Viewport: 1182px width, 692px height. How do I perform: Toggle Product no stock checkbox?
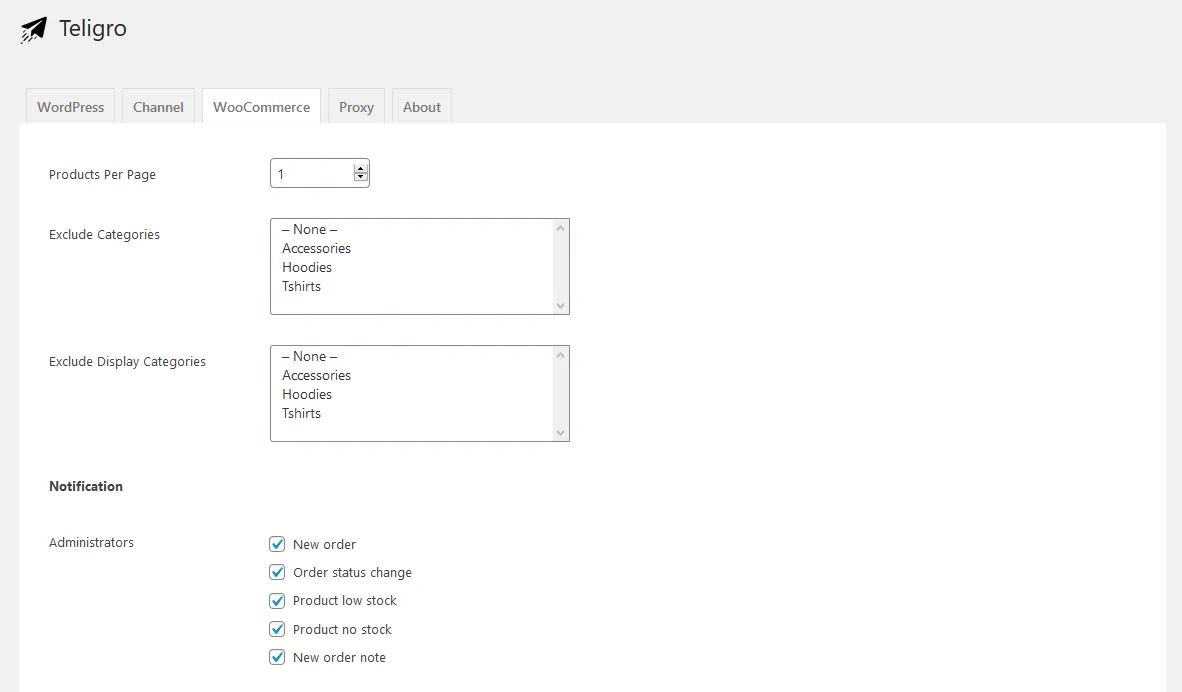point(277,629)
